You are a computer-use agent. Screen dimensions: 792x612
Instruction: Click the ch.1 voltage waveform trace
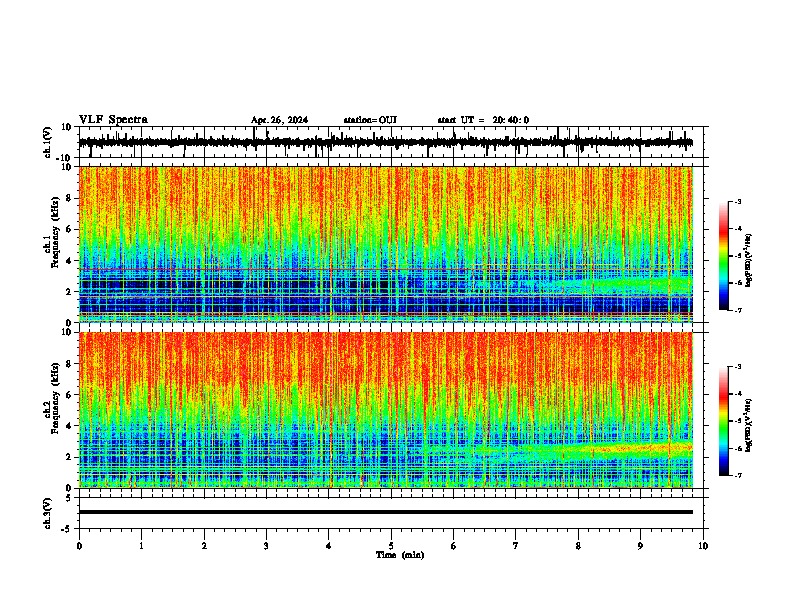click(386, 142)
